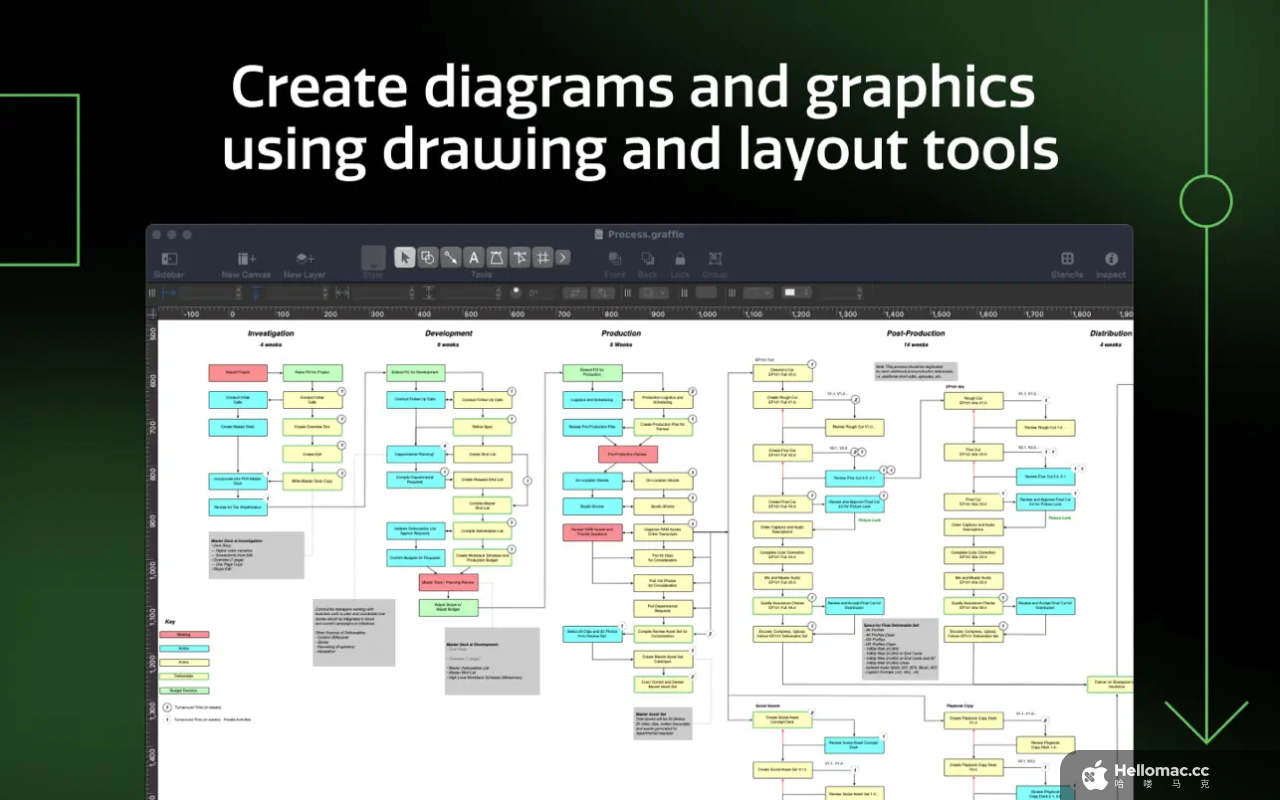Open the Style well
This screenshot has width=1280, height=800.
click(373, 258)
